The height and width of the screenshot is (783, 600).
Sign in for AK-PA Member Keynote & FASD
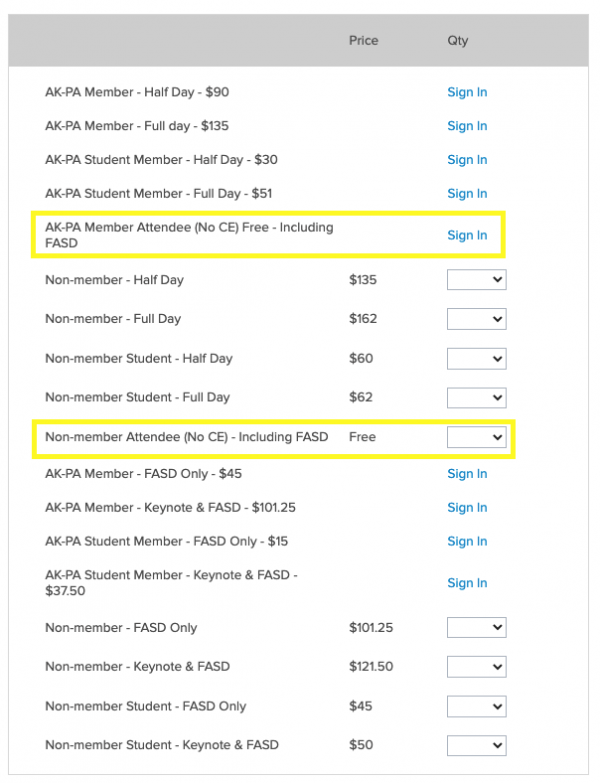tap(467, 508)
